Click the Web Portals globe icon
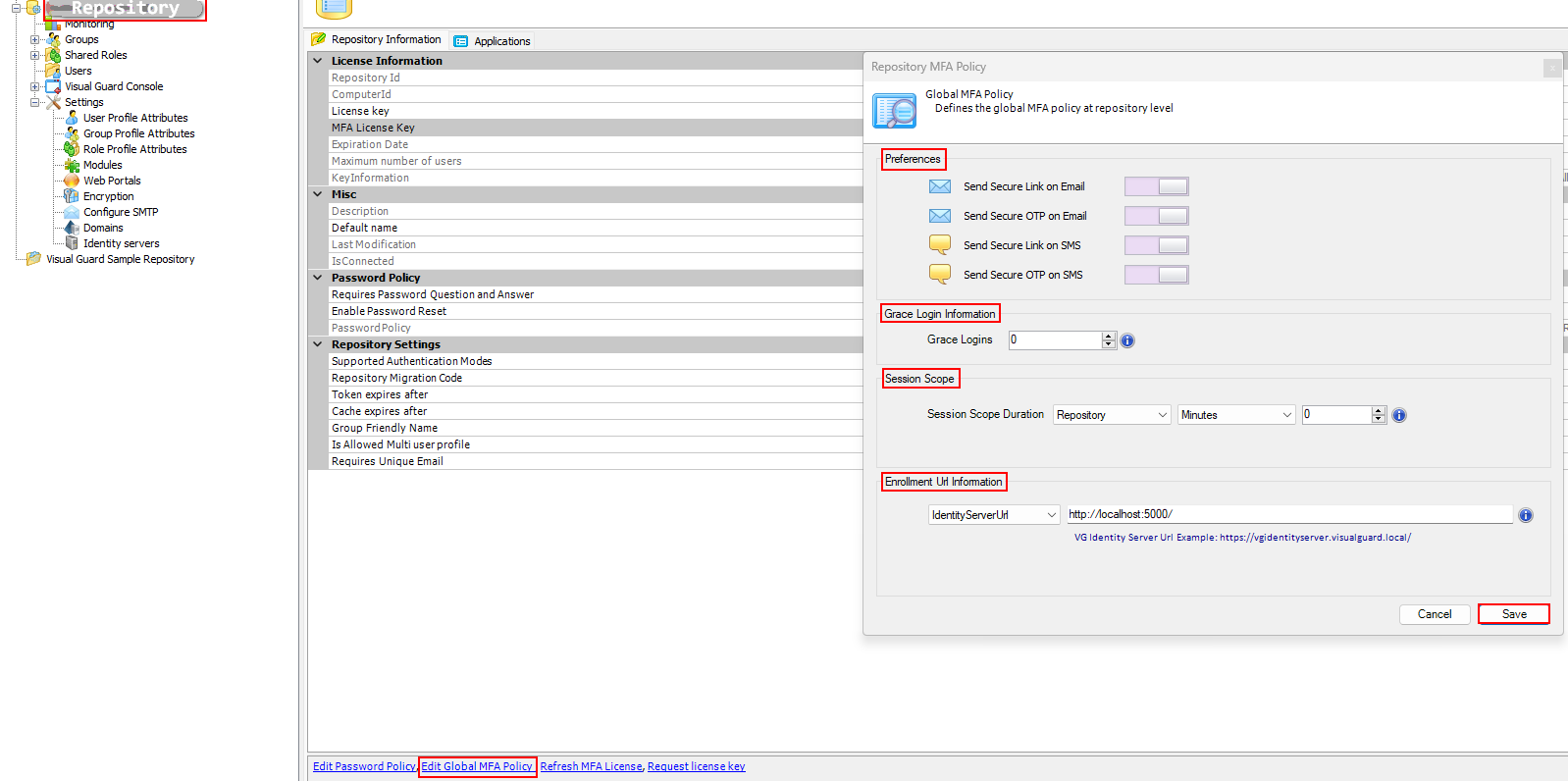Image resolution: width=1568 pixels, height=781 pixels. (x=72, y=181)
